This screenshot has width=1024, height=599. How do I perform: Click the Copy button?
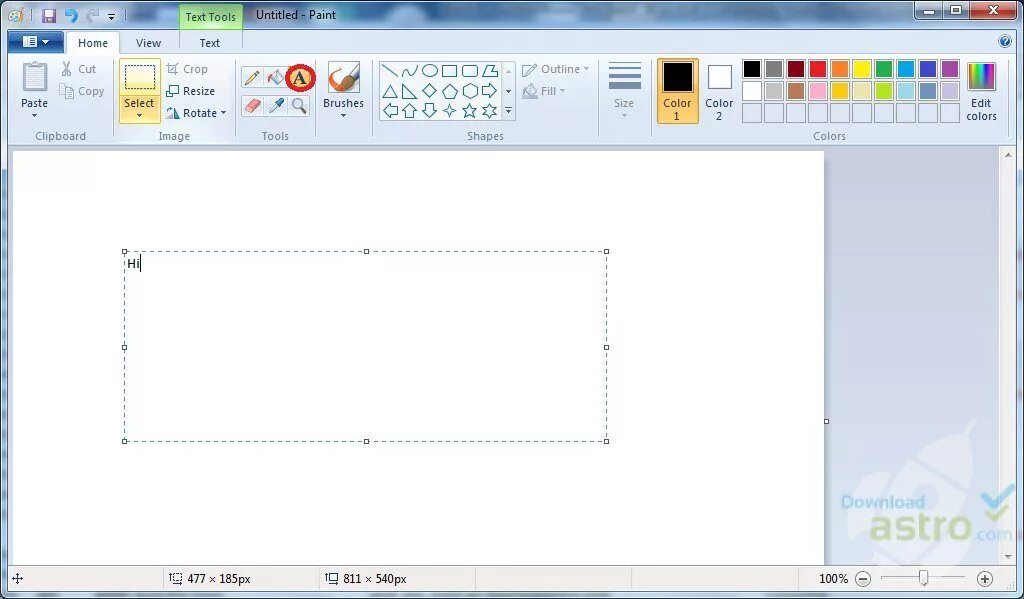coord(82,91)
